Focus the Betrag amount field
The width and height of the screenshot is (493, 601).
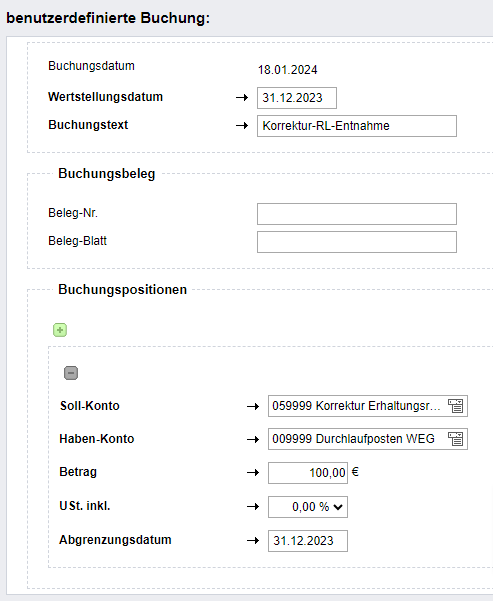coord(308,473)
